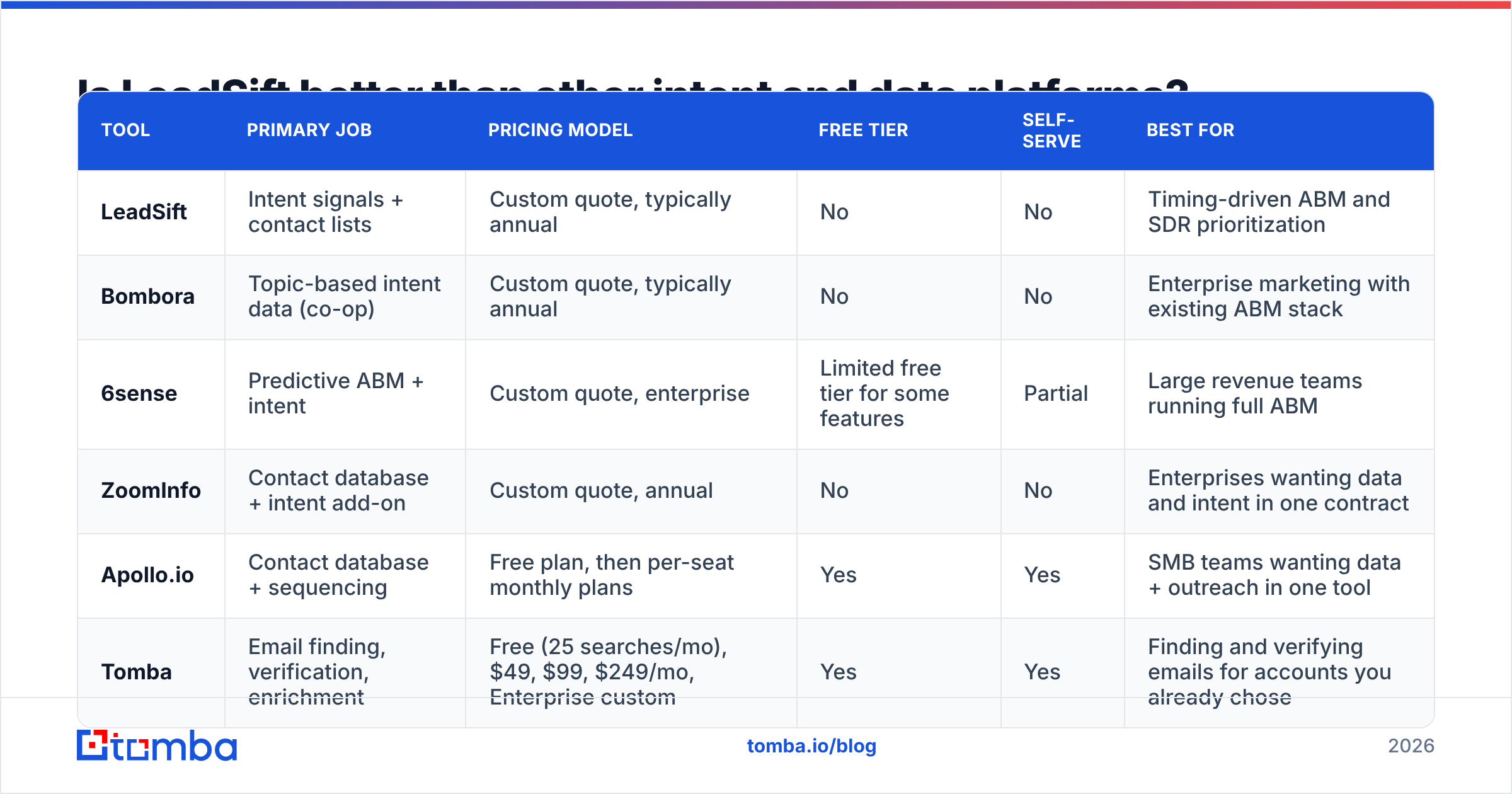Select 'Limited free tier for some features' cell
This screenshot has width=1512, height=794.
coord(899,394)
